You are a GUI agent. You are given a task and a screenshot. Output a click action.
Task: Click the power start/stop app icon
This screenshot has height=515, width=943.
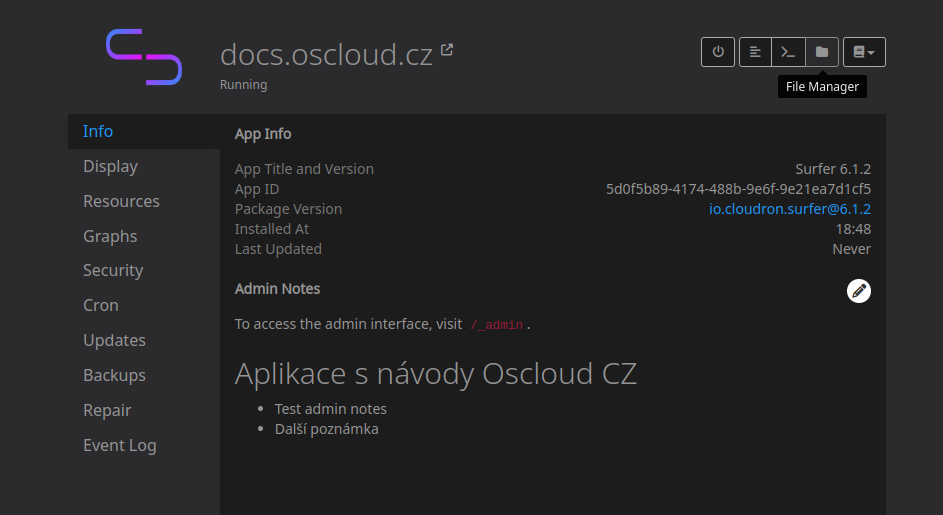click(718, 52)
